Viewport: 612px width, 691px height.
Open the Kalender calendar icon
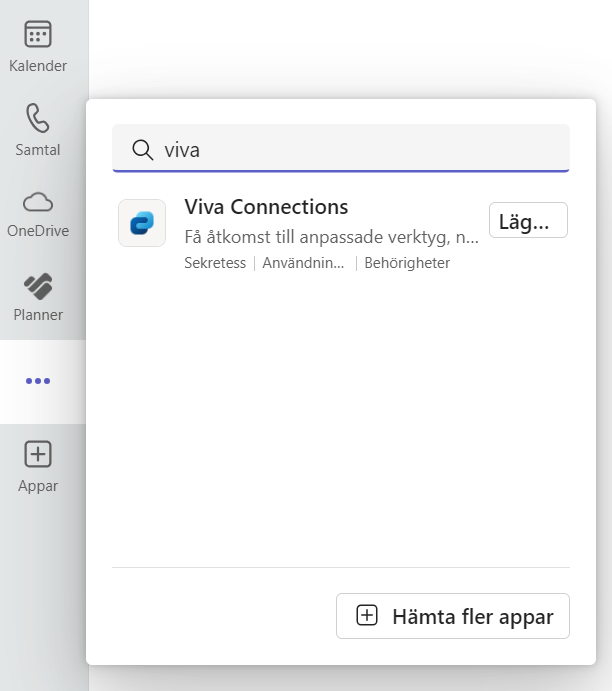pyautogui.click(x=38, y=34)
